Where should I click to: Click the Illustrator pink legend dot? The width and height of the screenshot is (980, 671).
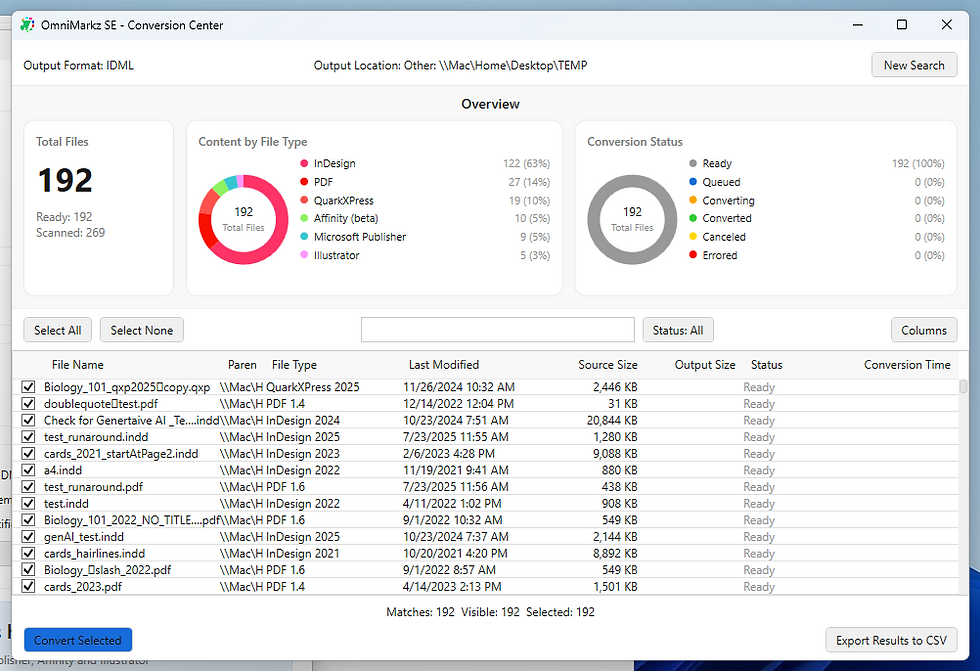304,254
